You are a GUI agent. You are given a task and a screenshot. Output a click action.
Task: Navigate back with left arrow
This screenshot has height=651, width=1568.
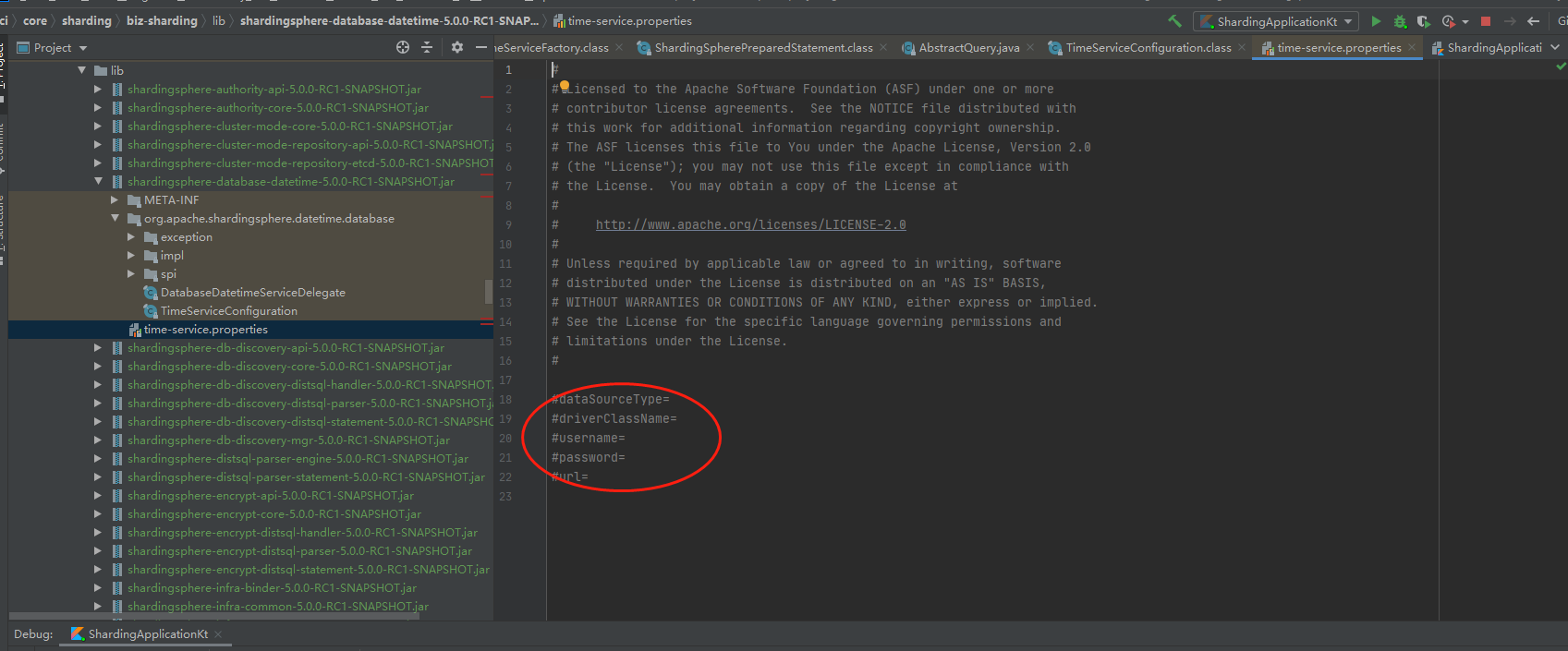pyautogui.click(x=1534, y=21)
